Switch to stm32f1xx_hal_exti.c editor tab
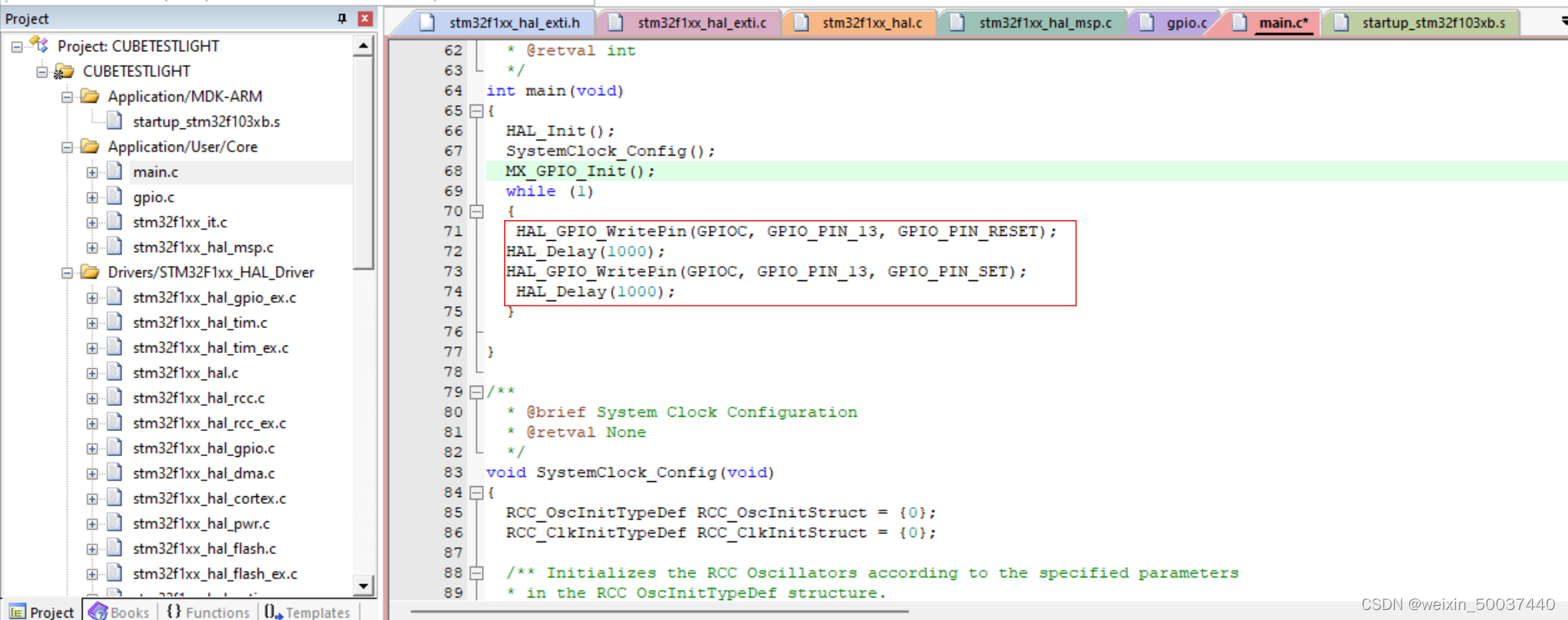This screenshot has height=620, width=1568. pos(691,23)
